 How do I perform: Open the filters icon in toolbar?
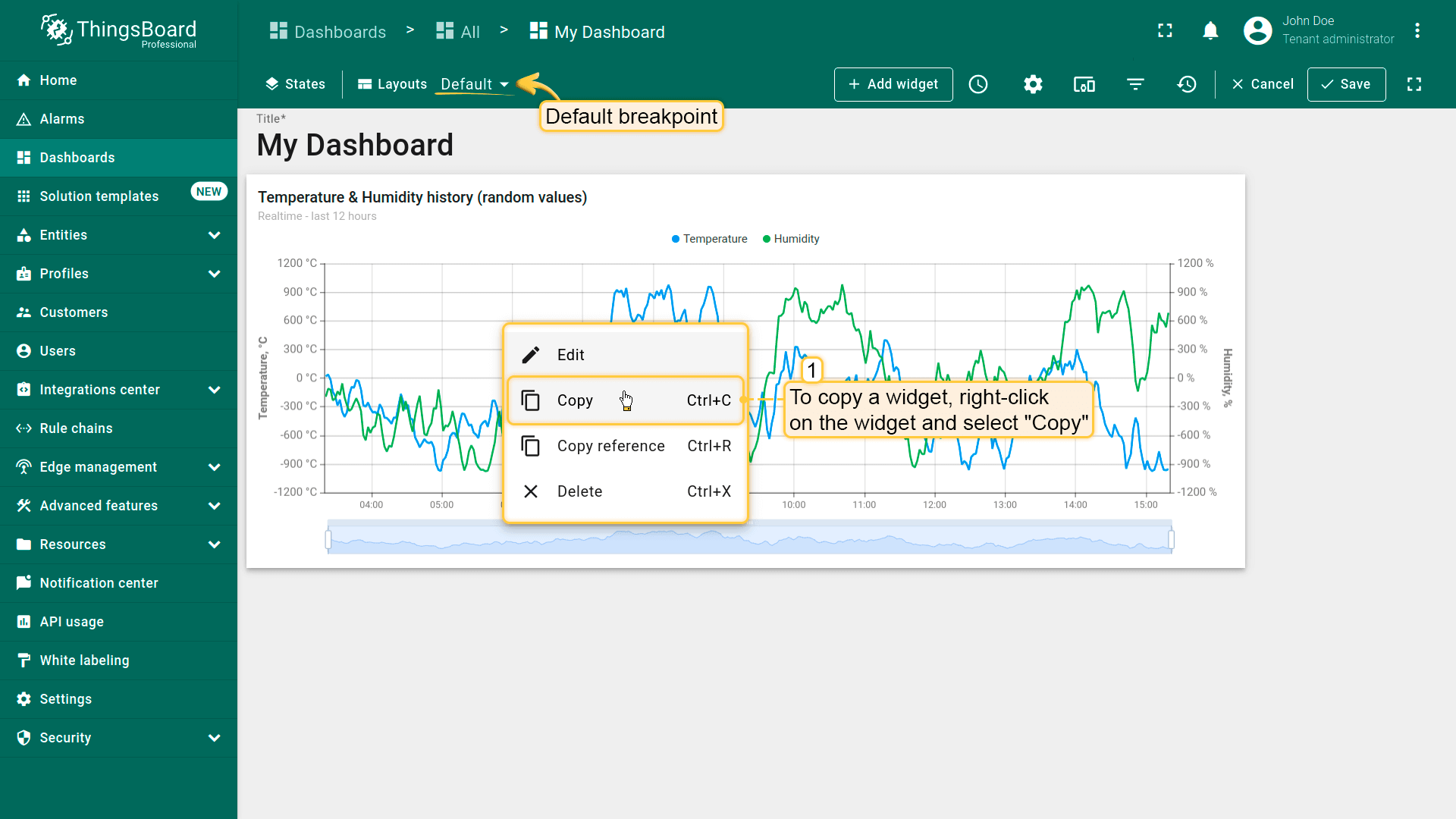(1135, 84)
